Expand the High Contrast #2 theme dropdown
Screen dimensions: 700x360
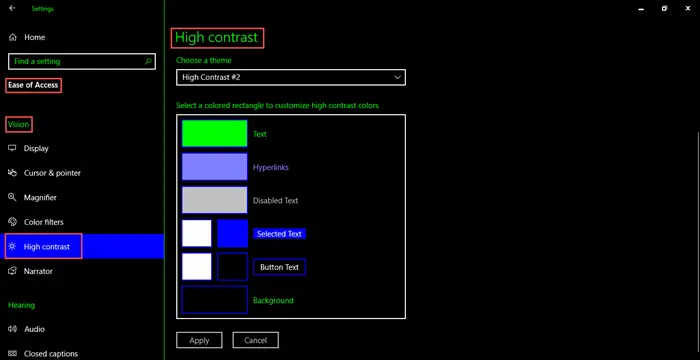[x=291, y=77]
